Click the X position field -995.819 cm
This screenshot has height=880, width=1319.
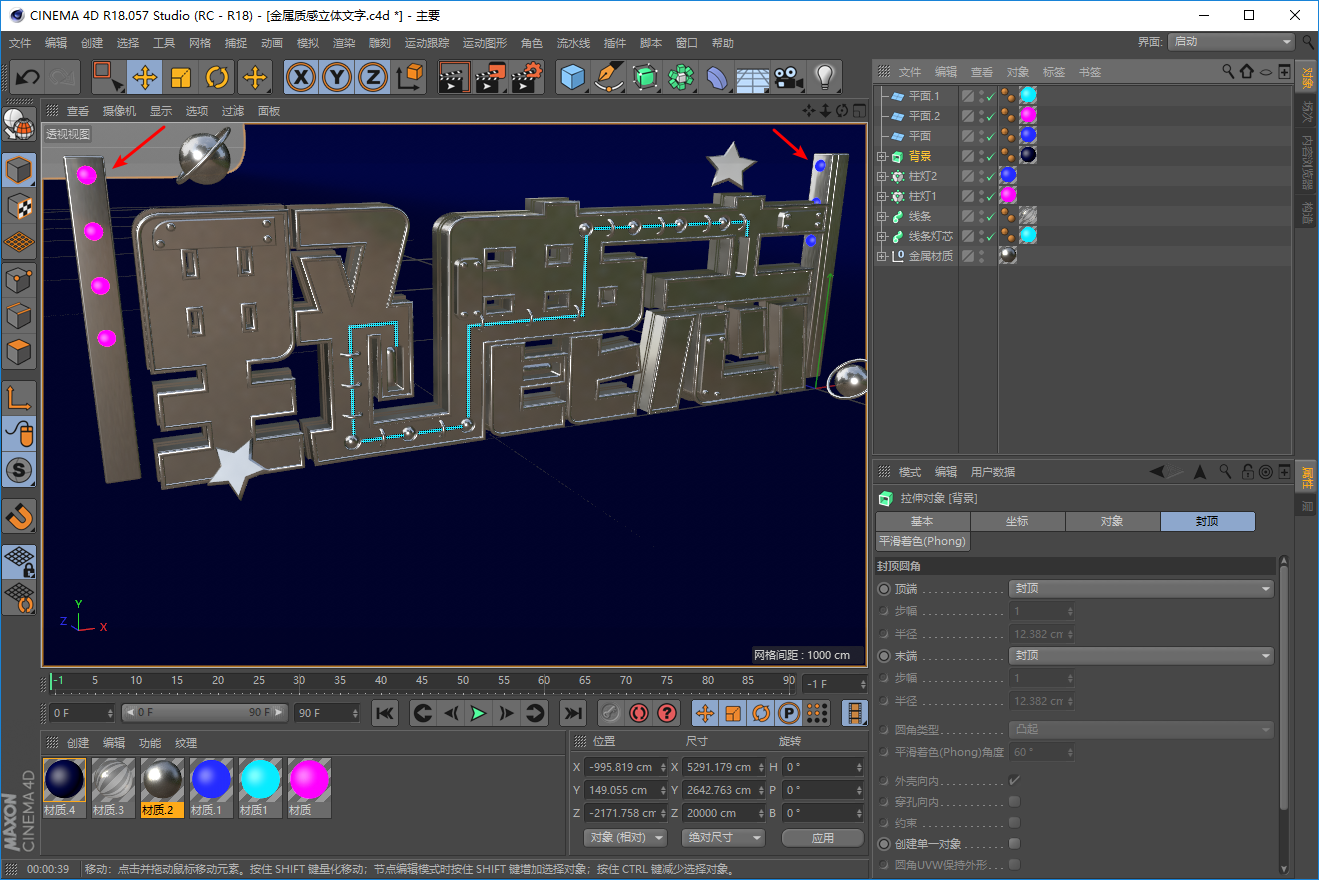[625, 767]
